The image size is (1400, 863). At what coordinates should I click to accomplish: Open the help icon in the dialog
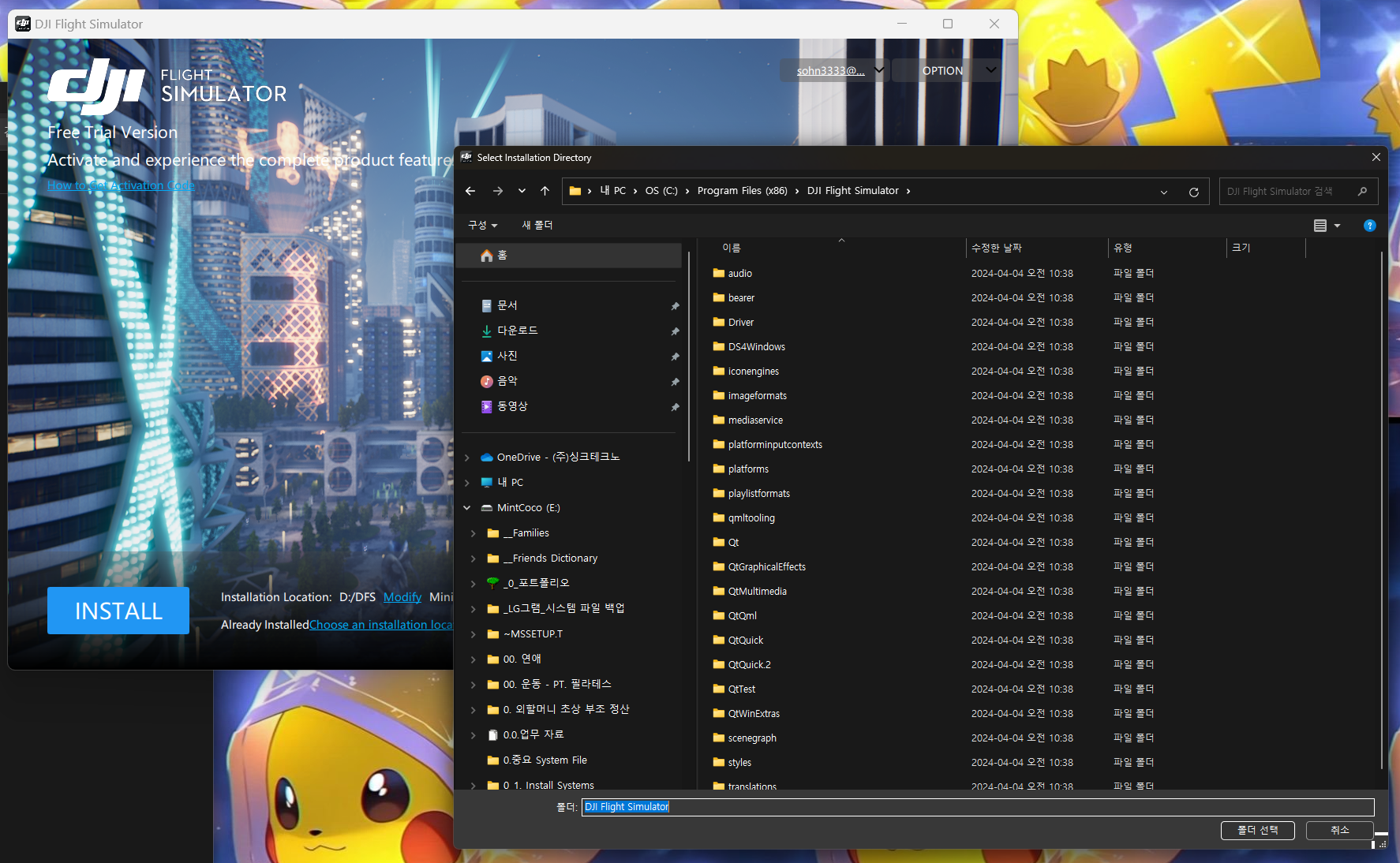coord(1370,226)
